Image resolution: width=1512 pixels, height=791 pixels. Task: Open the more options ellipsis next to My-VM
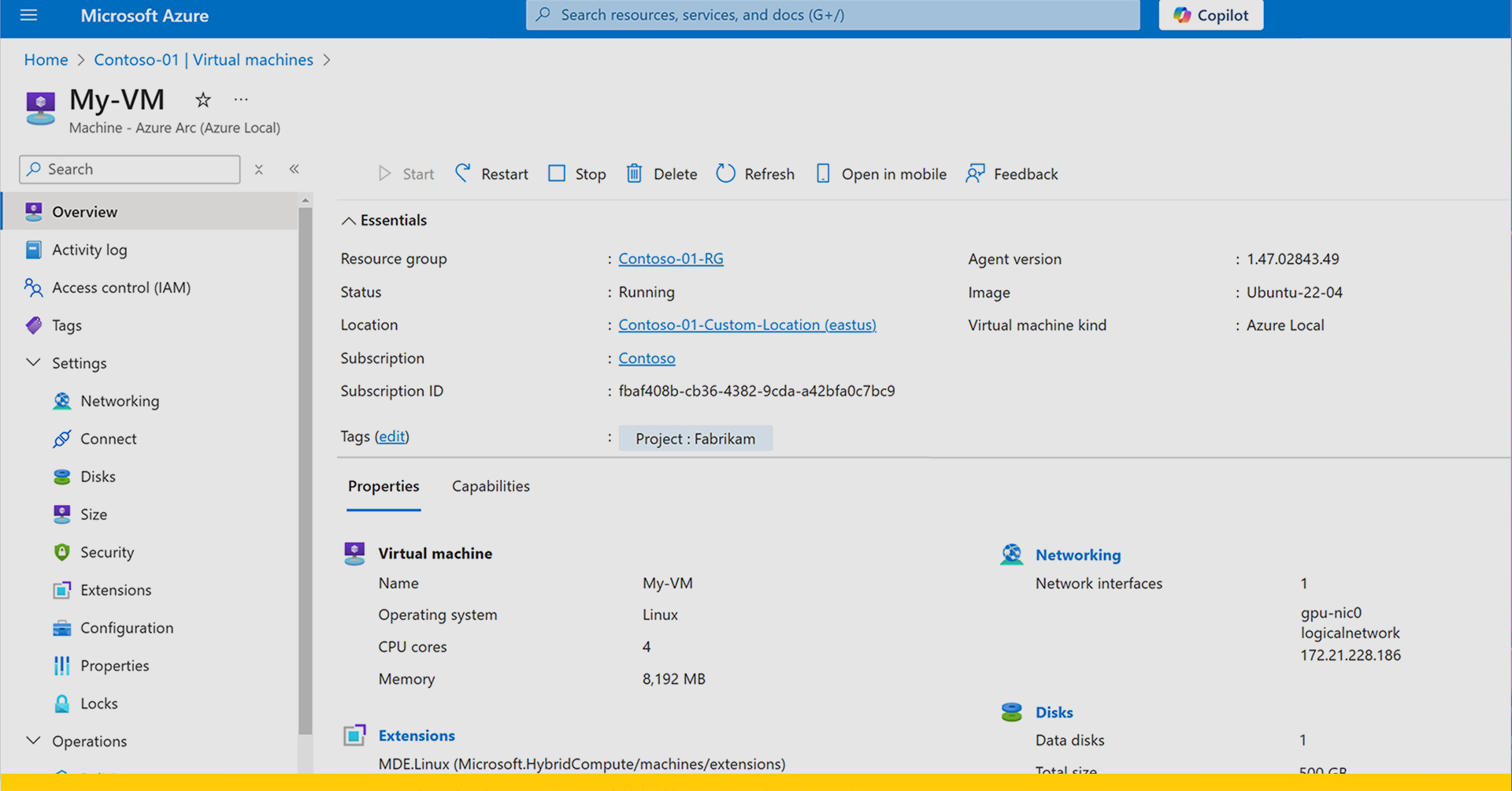(241, 100)
